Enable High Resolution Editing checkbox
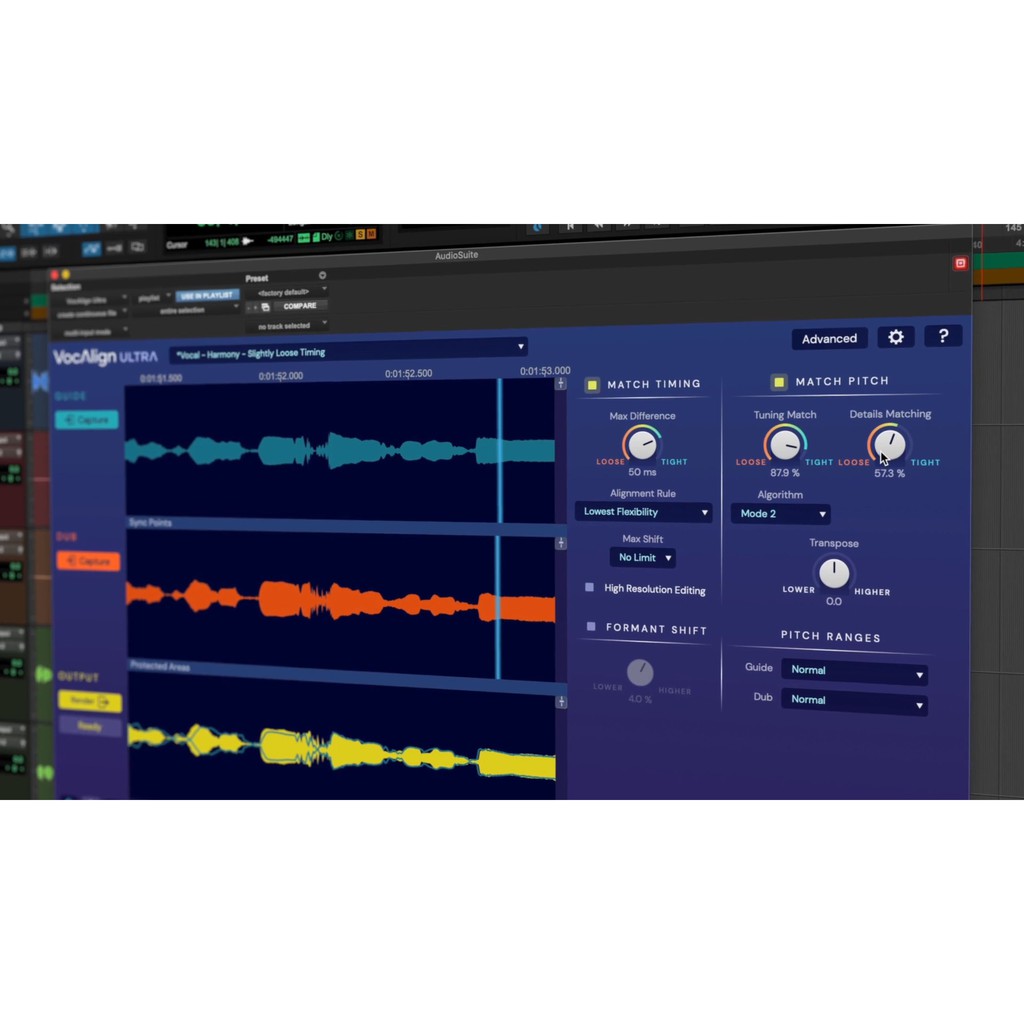 (x=590, y=588)
